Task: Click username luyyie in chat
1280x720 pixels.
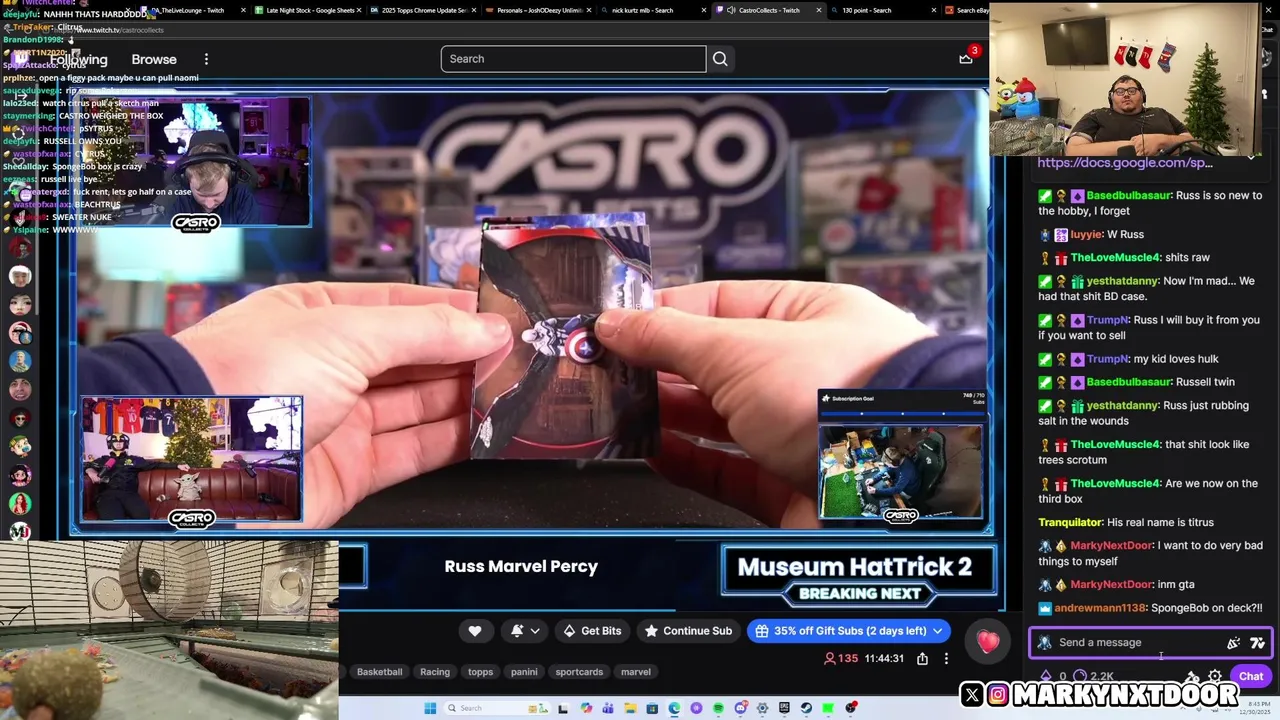Action: [1085, 234]
